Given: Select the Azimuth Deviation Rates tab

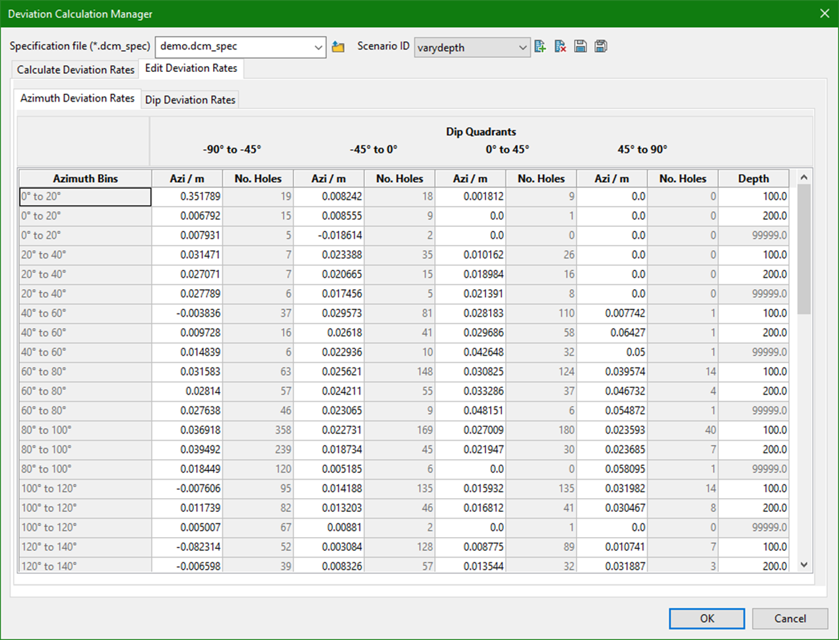Looking at the screenshot, I should (x=78, y=99).
